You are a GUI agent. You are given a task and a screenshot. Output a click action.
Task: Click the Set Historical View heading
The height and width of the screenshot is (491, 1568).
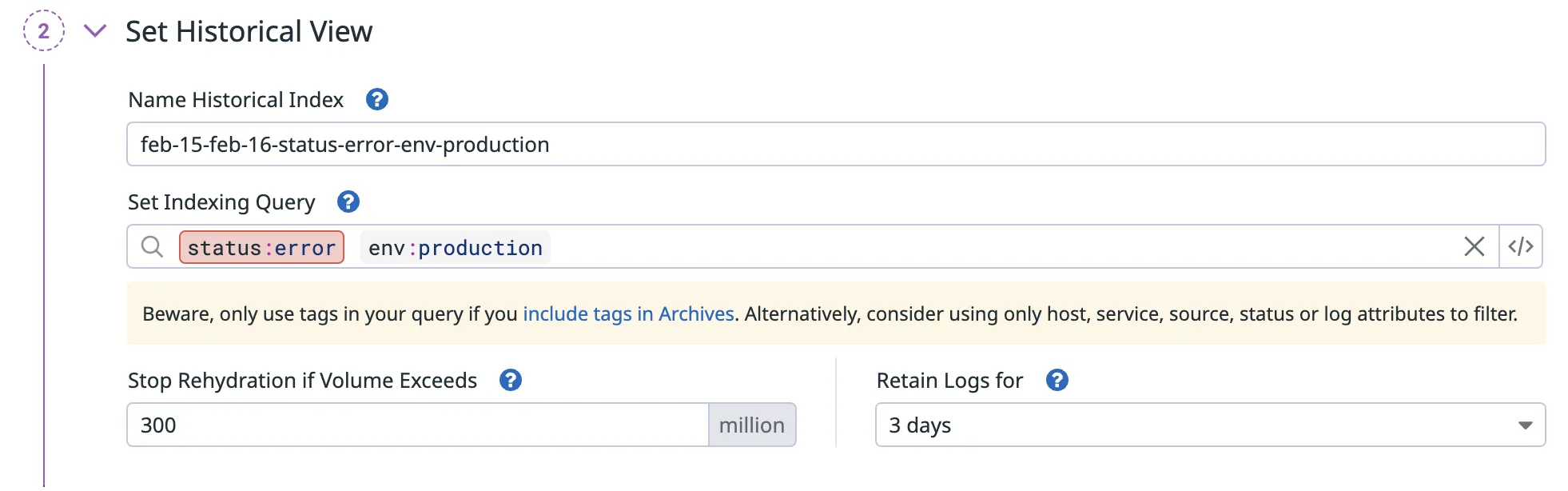click(x=249, y=32)
